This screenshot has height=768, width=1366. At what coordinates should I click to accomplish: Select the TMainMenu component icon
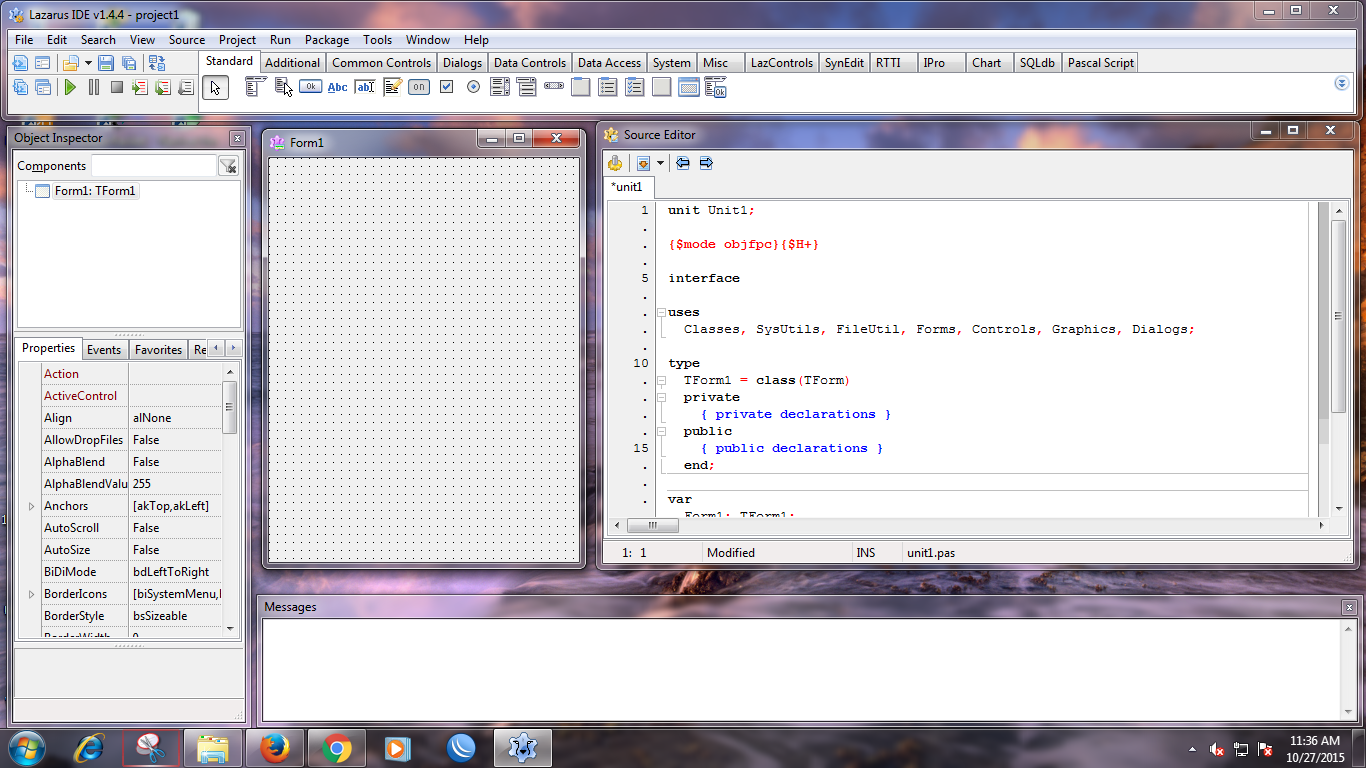(x=254, y=87)
